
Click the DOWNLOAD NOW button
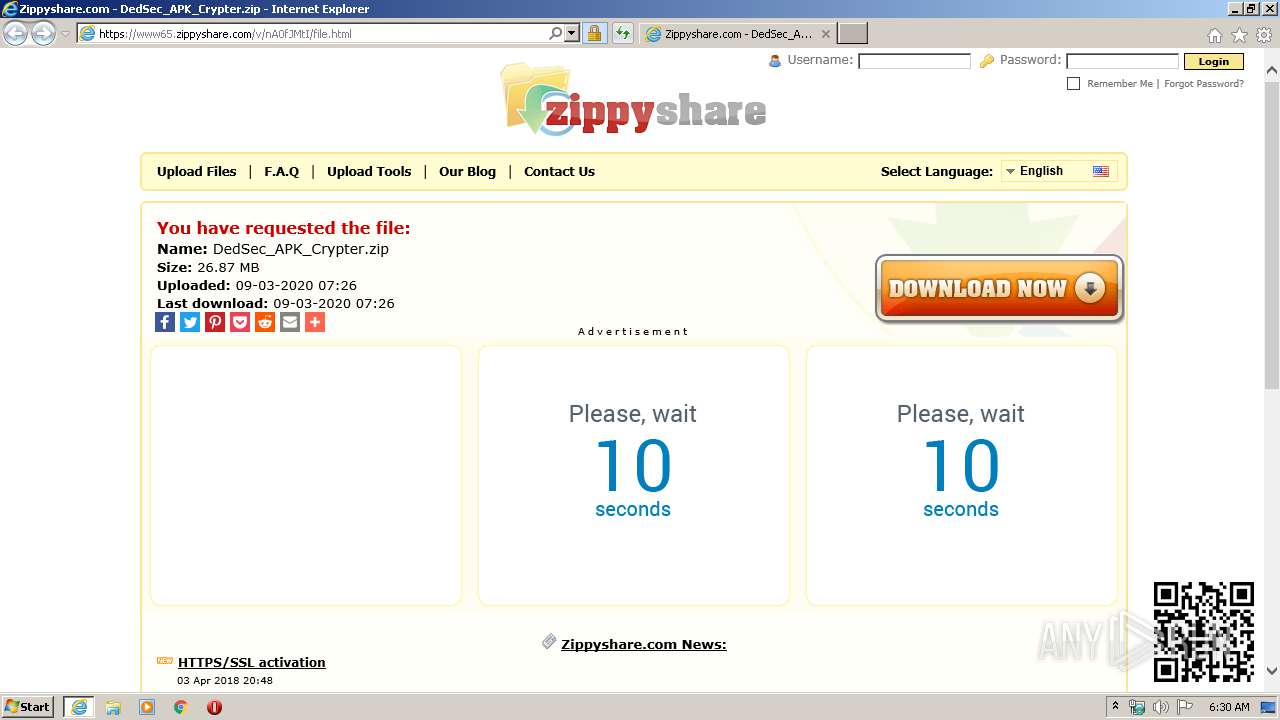pyautogui.click(x=999, y=288)
